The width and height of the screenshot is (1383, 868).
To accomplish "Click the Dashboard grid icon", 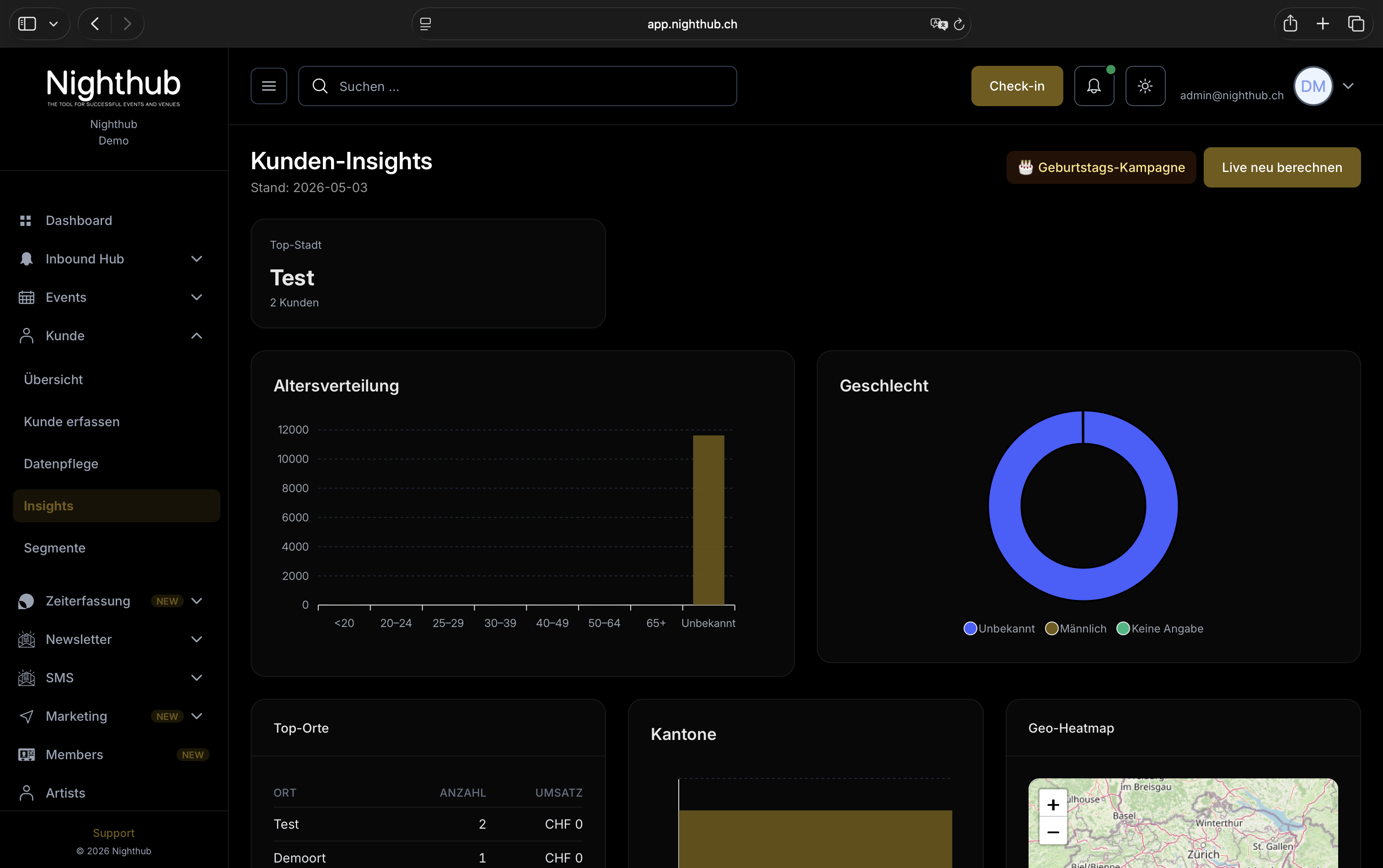I will (25, 220).
